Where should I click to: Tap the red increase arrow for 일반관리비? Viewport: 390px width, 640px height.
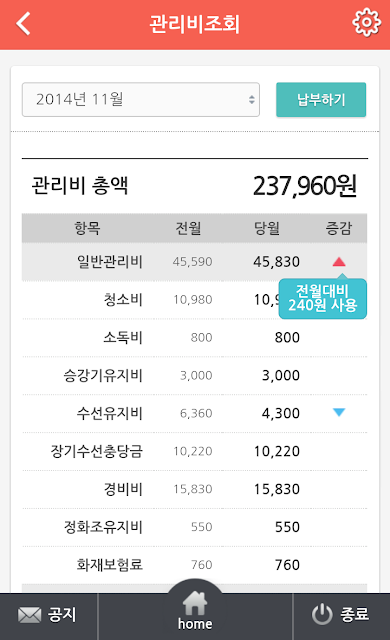[x=339, y=262]
